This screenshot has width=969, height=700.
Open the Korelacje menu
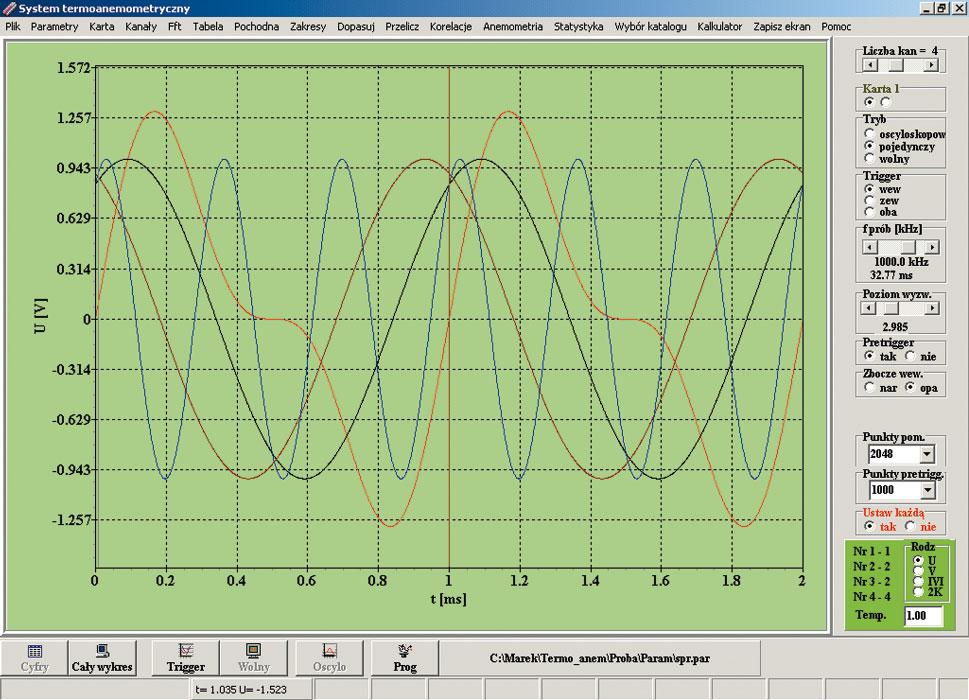(x=451, y=27)
